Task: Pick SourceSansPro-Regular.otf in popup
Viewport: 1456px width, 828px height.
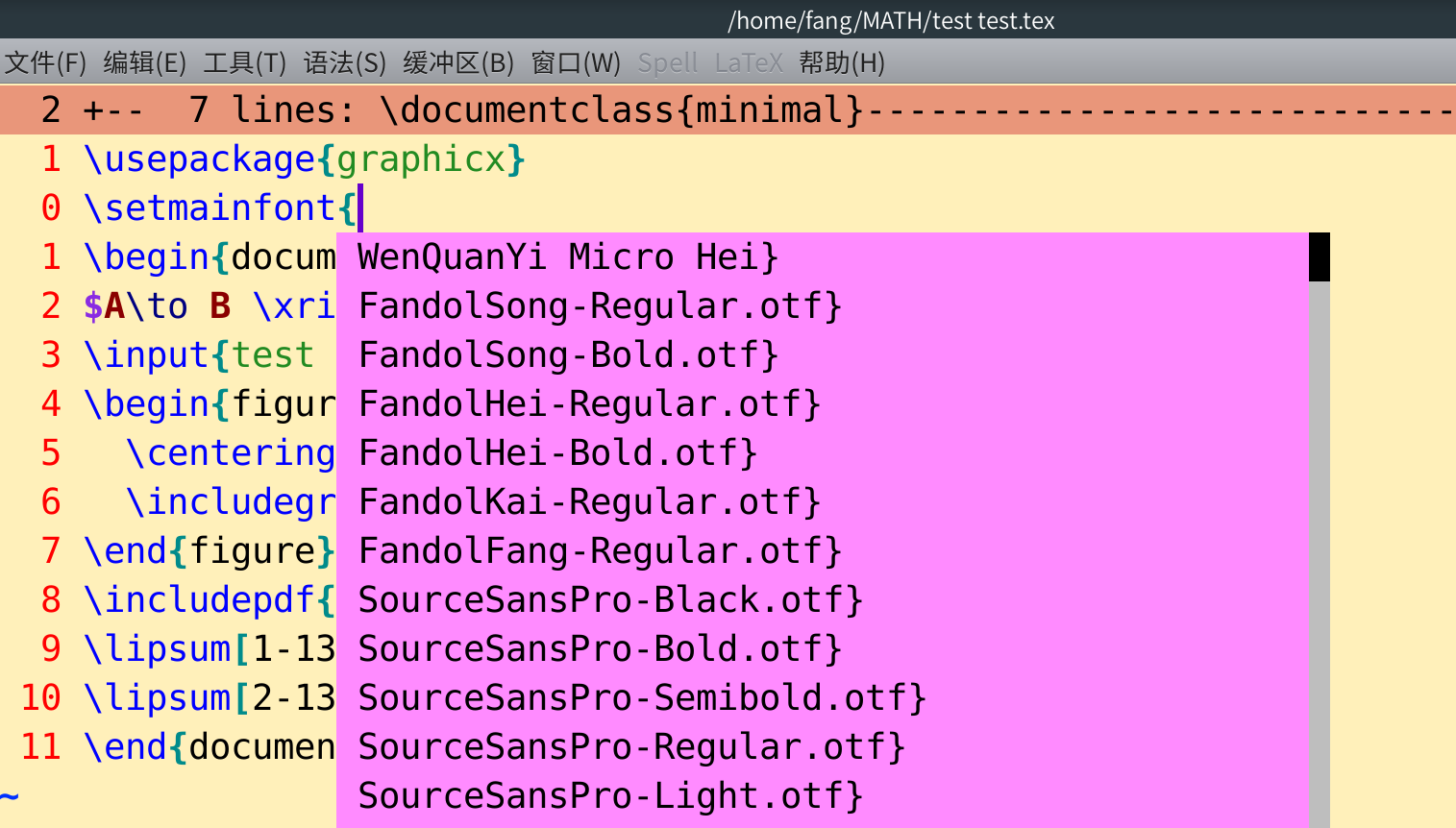Action: [x=823, y=747]
